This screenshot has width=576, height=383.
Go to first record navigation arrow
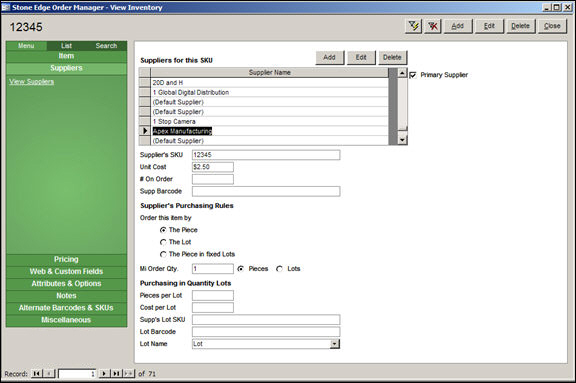pyautogui.click(x=36, y=373)
